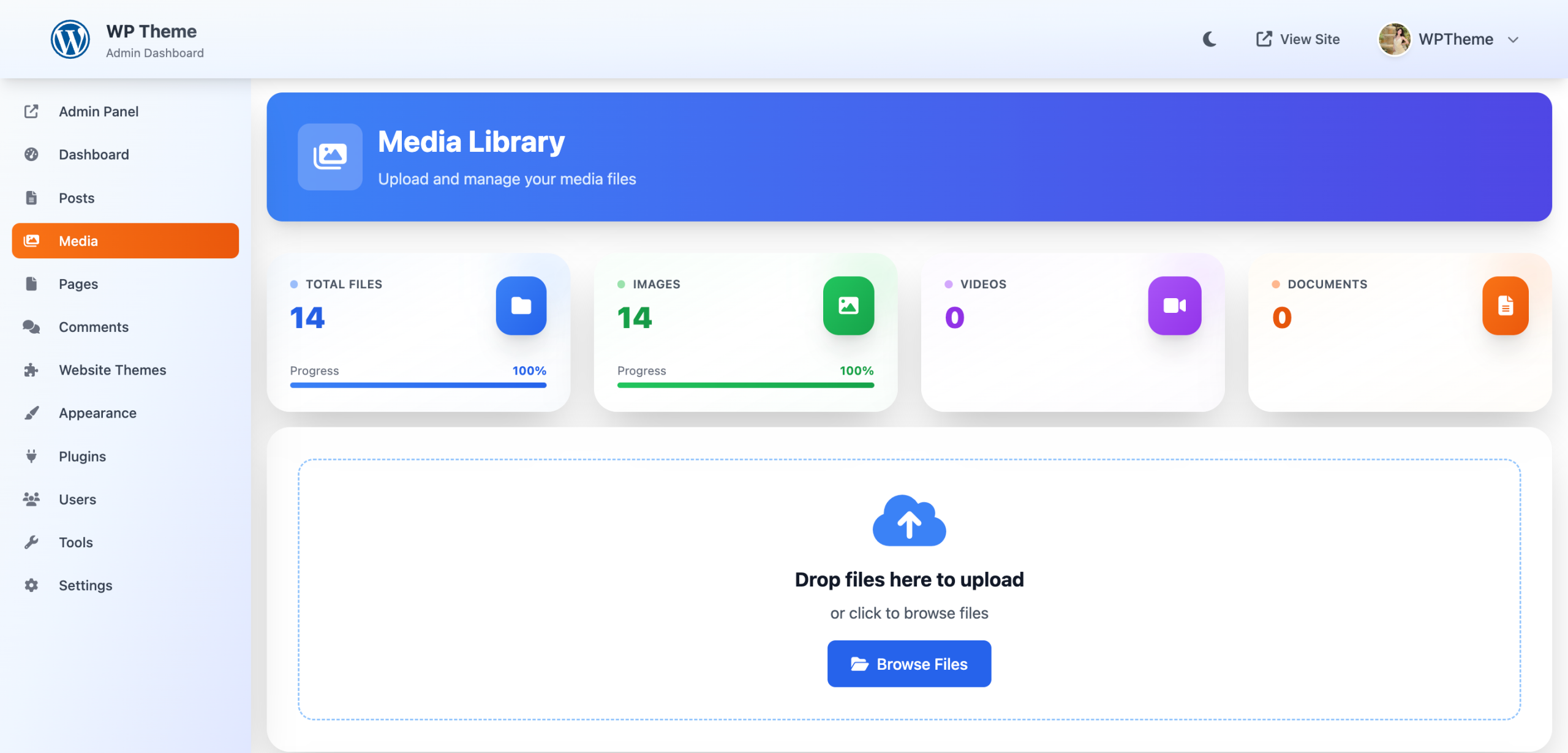
Task: Open Settings from the sidebar
Action: (85, 585)
